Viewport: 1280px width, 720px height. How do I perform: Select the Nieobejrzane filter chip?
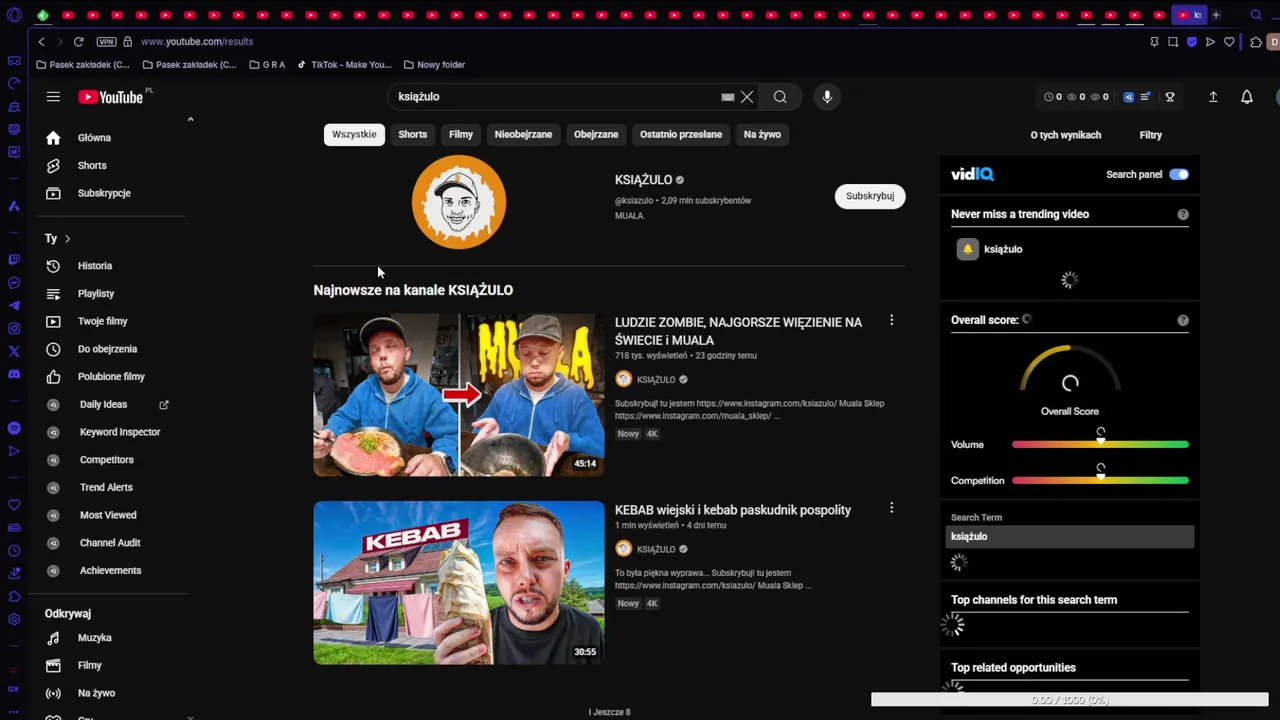click(523, 134)
